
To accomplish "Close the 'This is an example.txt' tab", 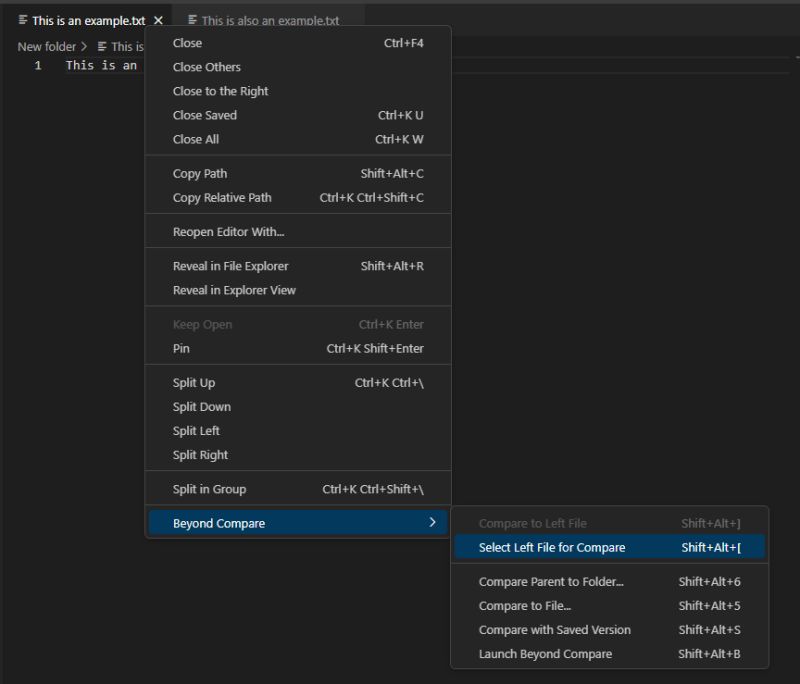I will (x=157, y=19).
